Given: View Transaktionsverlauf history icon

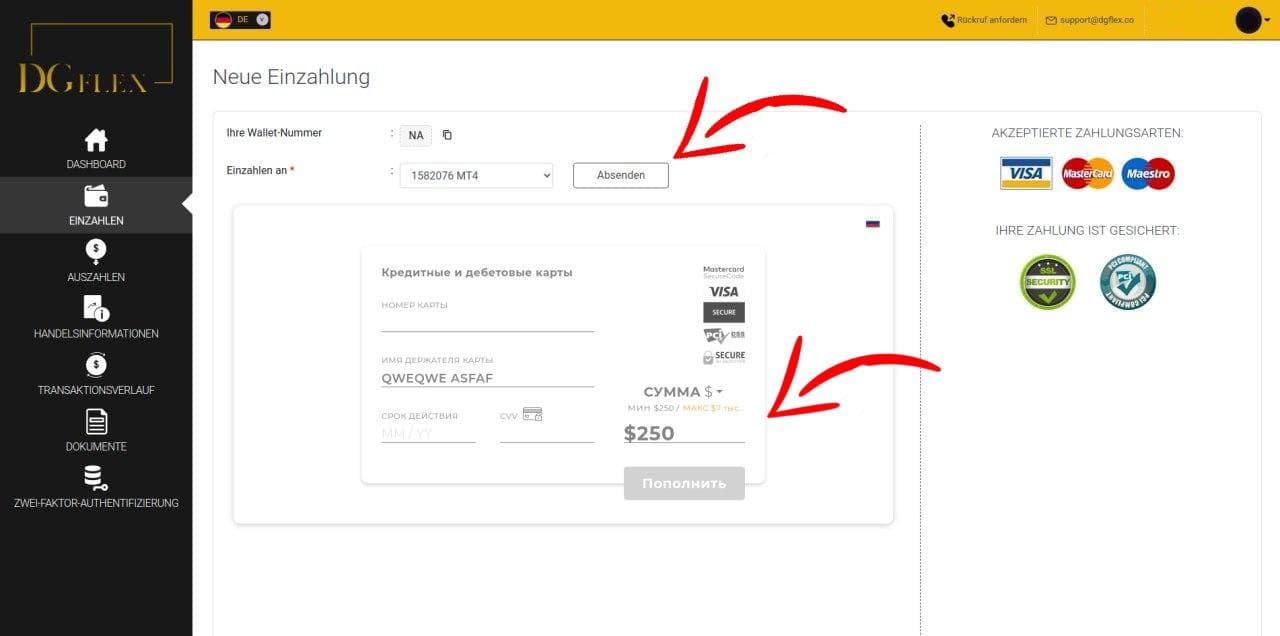Looking at the screenshot, I should pos(96,365).
